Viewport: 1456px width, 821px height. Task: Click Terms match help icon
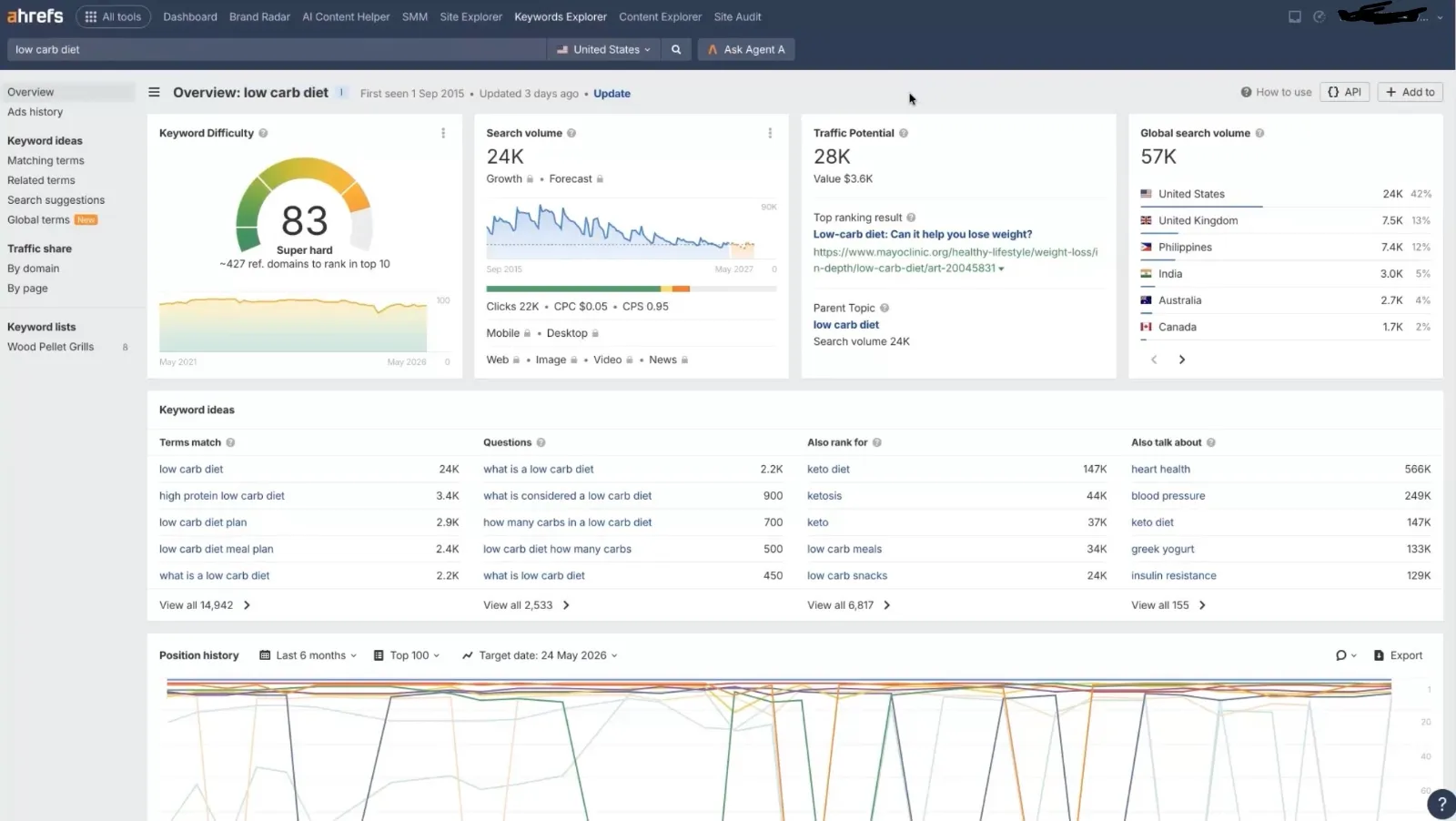click(230, 442)
